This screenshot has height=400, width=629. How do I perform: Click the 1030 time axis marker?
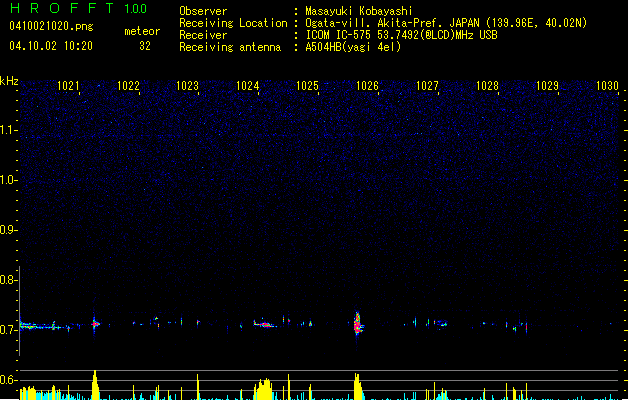click(x=607, y=85)
